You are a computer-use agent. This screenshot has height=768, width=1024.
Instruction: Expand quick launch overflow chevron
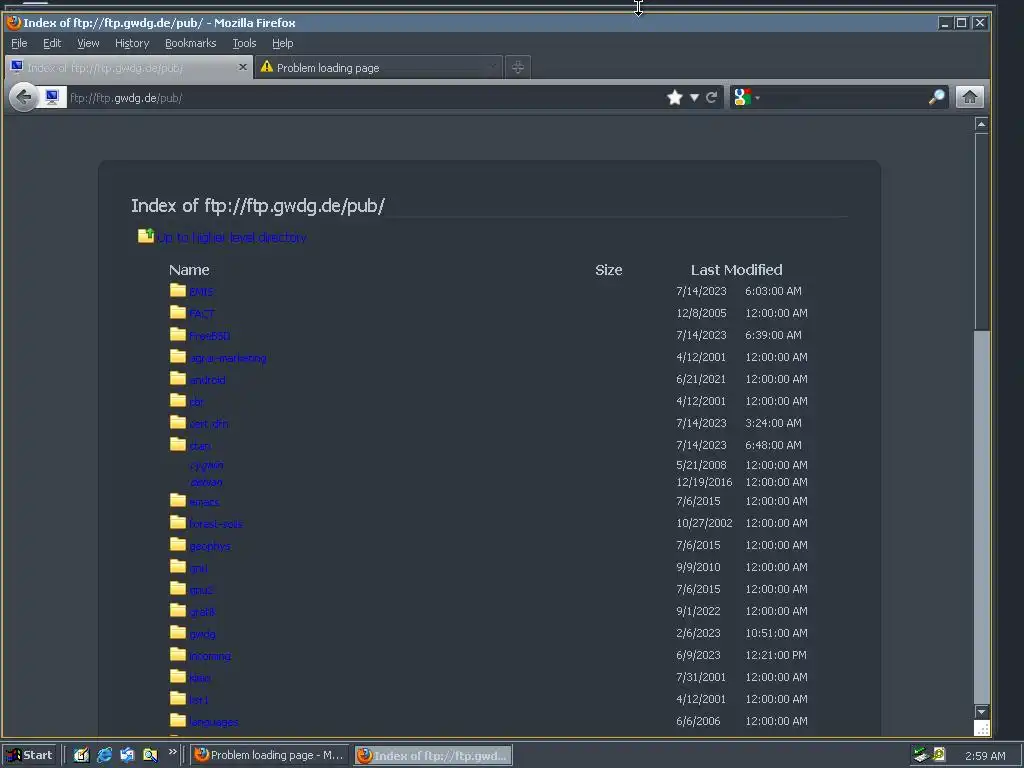pyautogui.click(x=172, y=752)
